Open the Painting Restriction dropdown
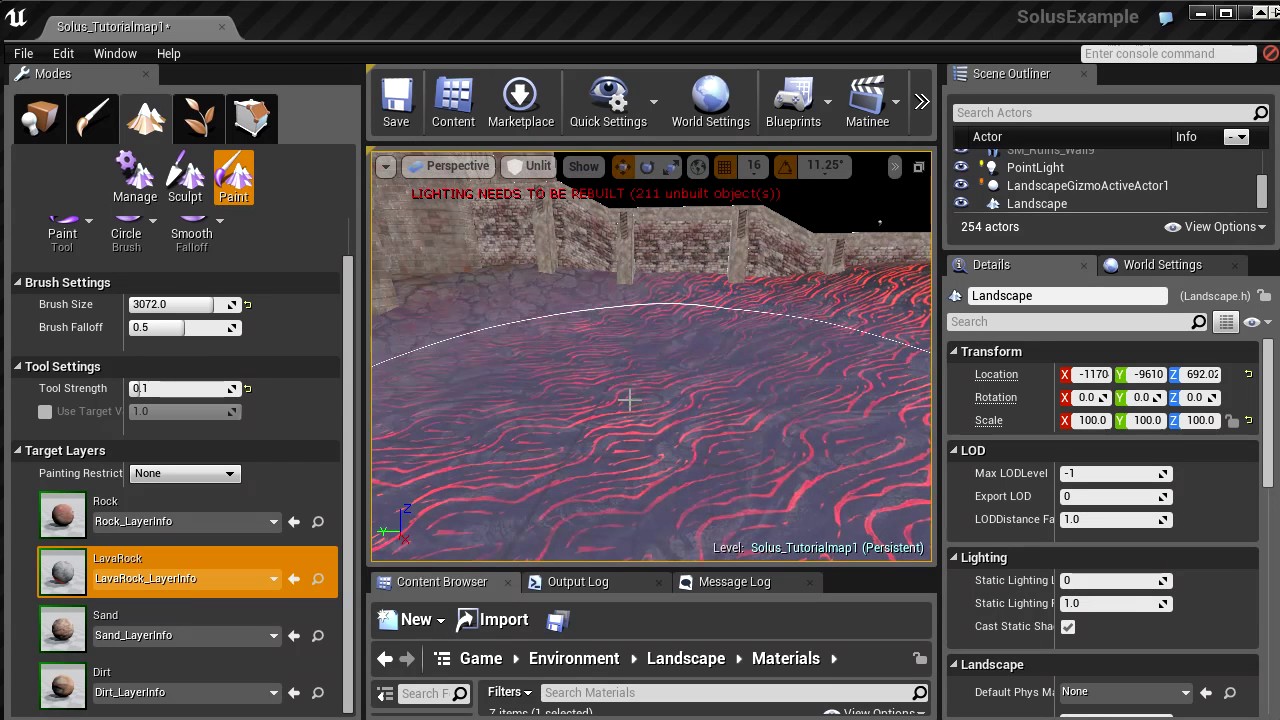This screenshot has height=720, width=1280. click(x=185, y=474)
